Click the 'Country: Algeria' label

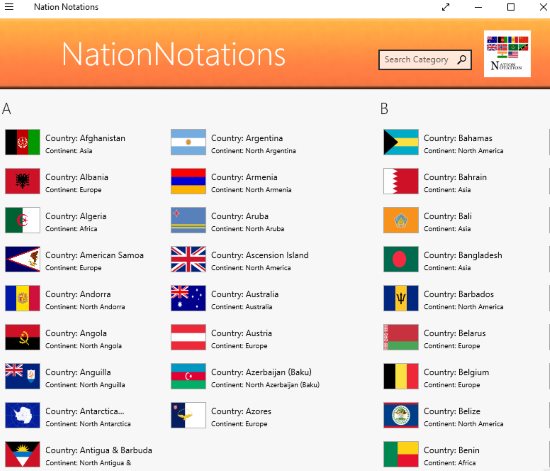tap(76, 216)
